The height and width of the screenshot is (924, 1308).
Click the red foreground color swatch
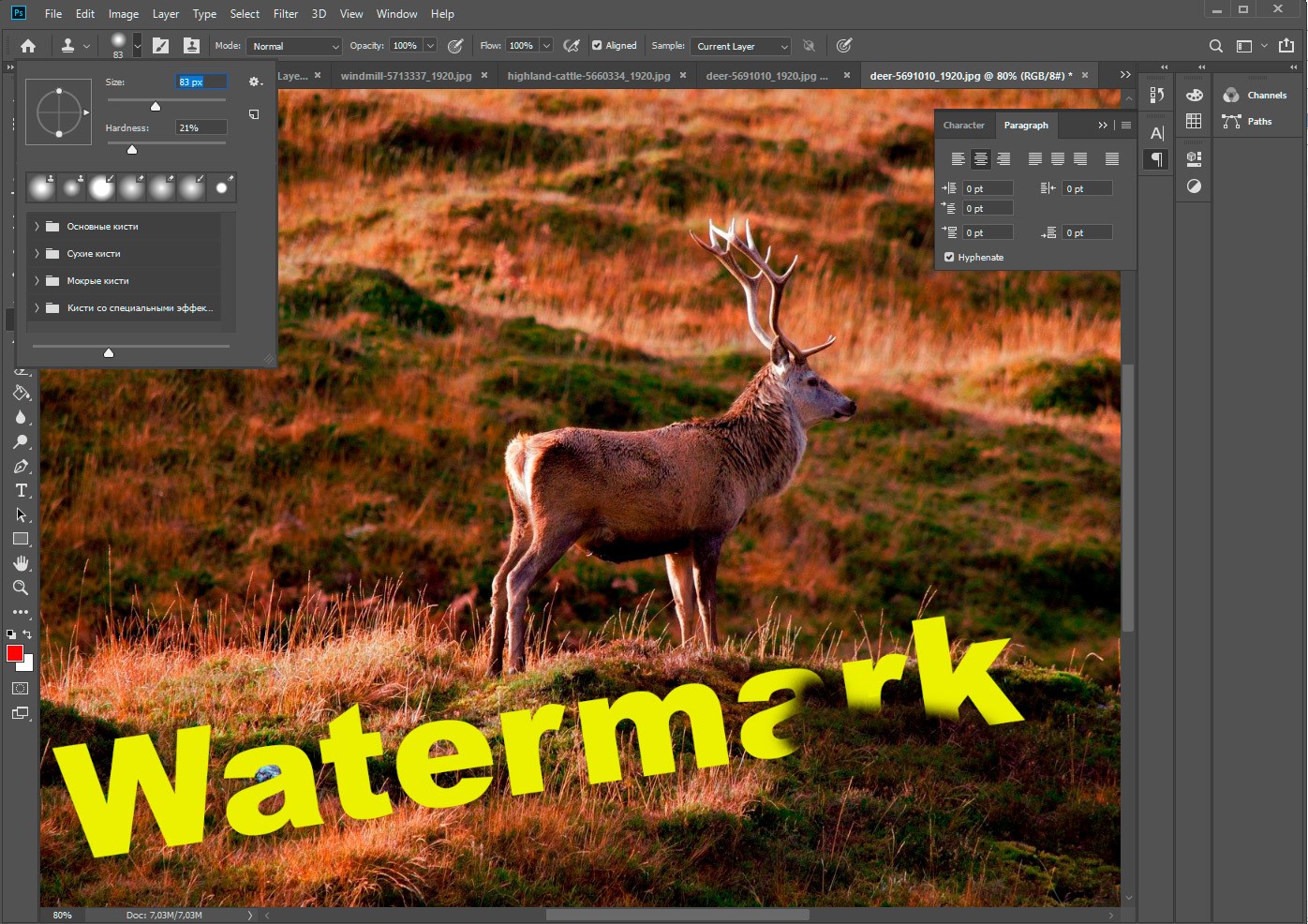click(14, 653)
